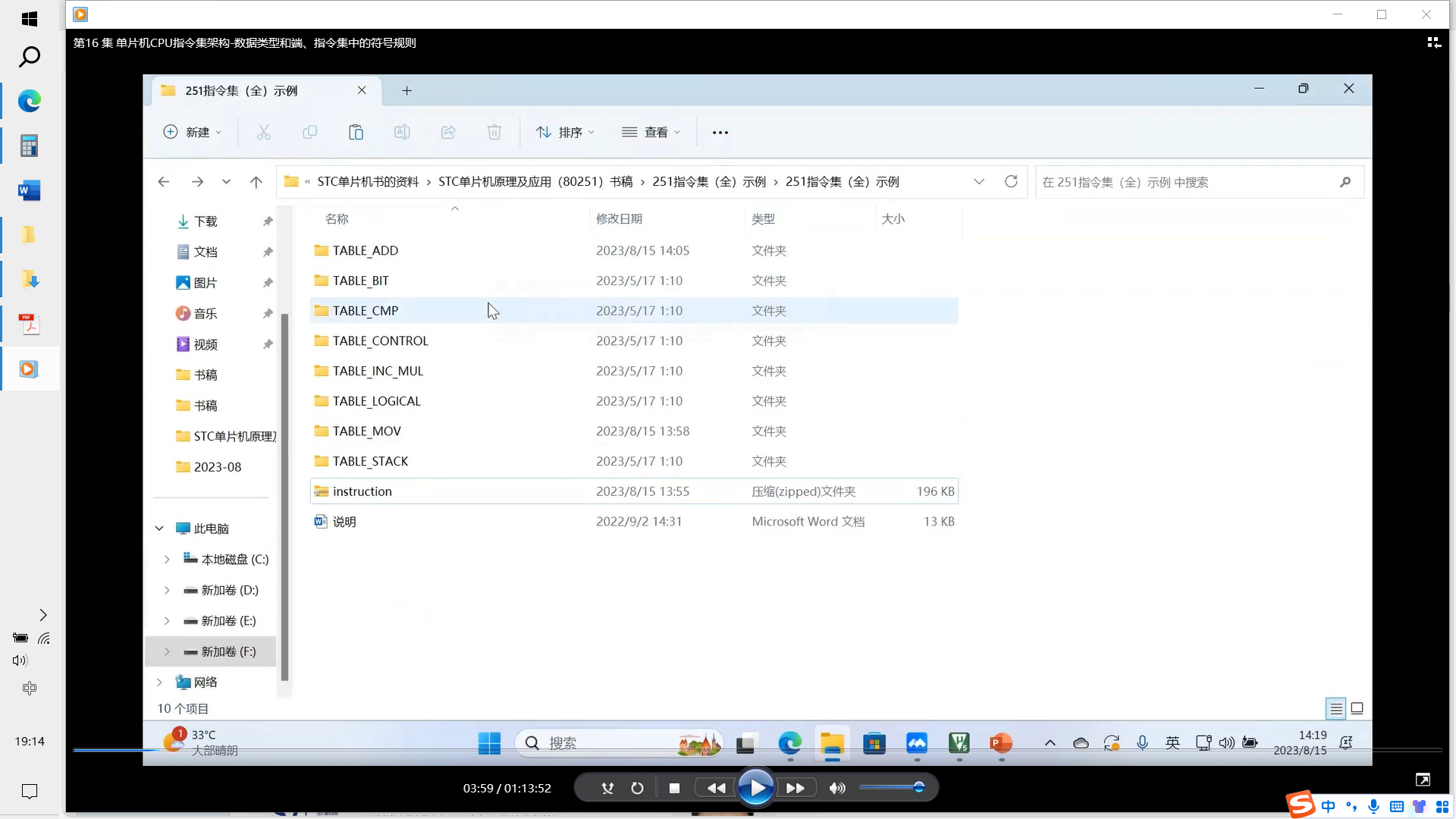Click STC单片机原理及应用 breadcrumb
This screenshot has height=819, width=1456.
[535, 182]
